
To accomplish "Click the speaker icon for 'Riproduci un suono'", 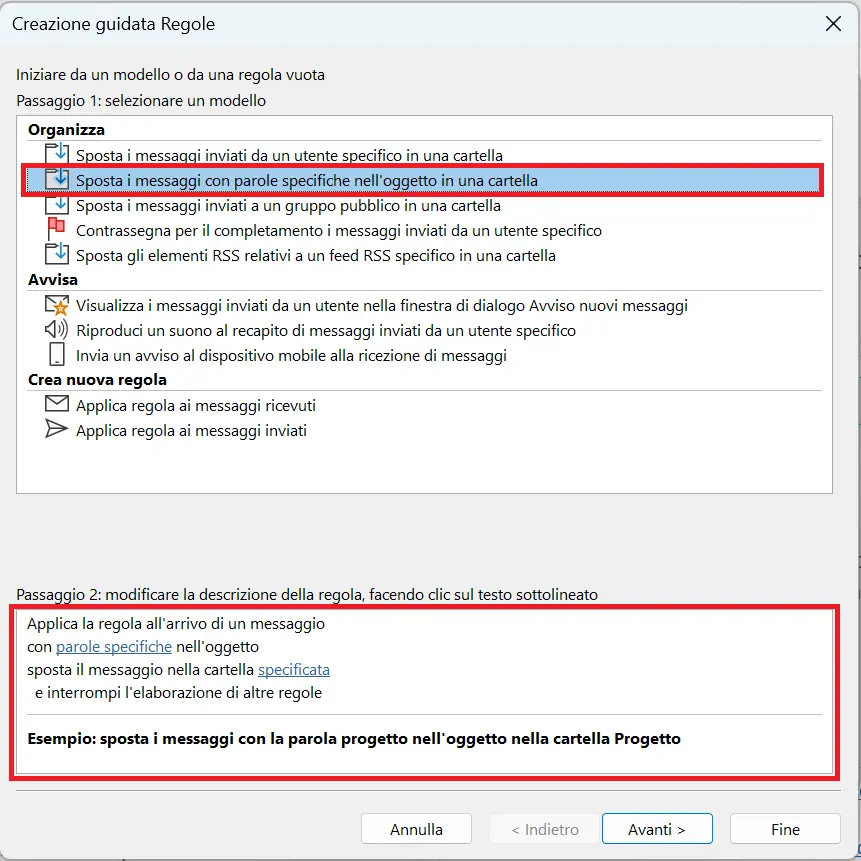I will (x=57, y=330).
